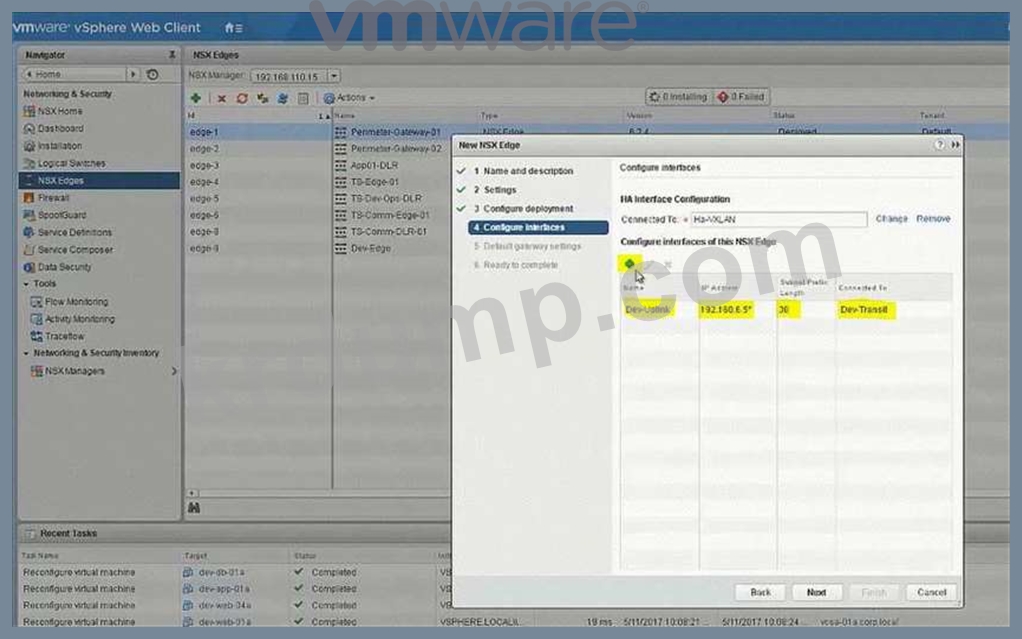Select wizard step 4 Configure interfaces
Image resolution: width=1022 pixels, height=639 pixels.
538,228
